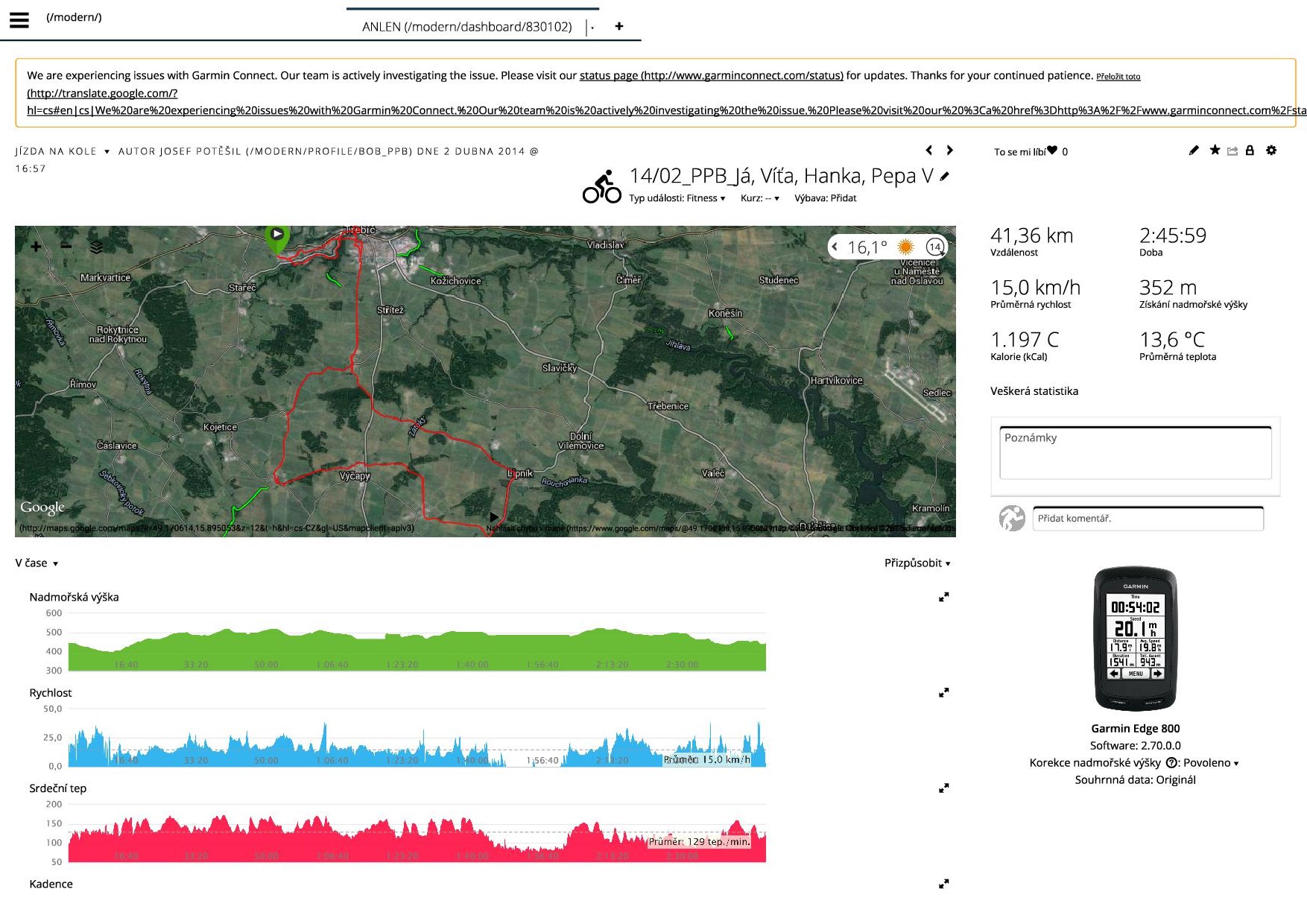Click the Přidat komentář comment field
Screen dimensions: 1307x924
(x=1148, y=519)
